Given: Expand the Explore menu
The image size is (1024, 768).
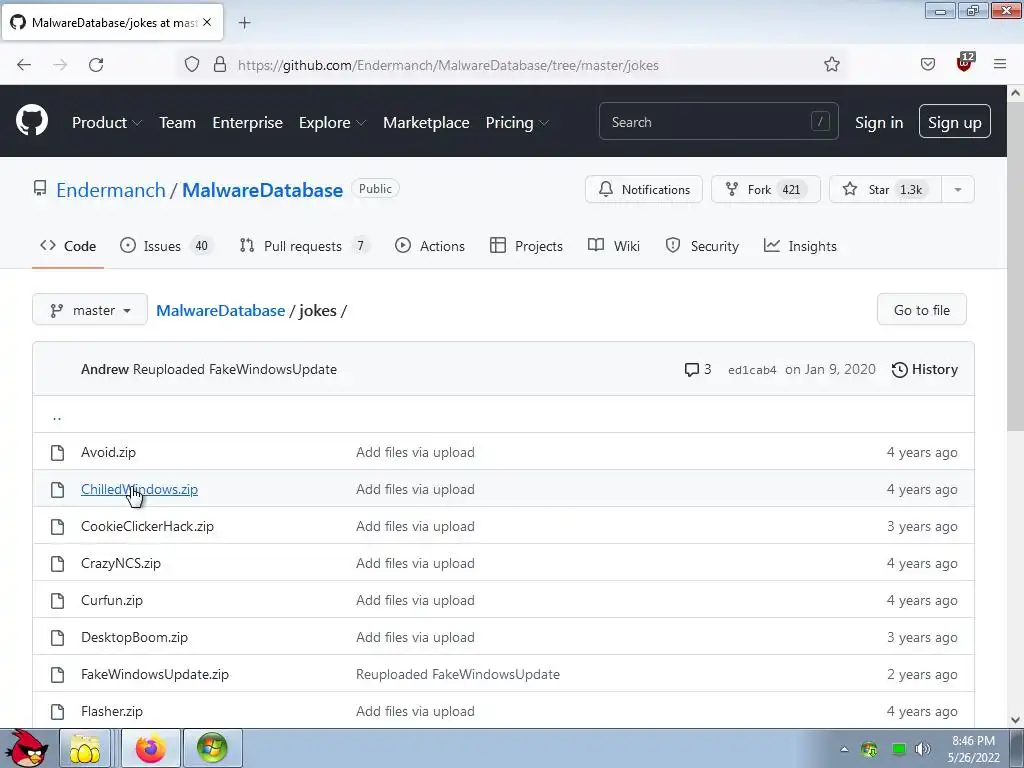Looking at the screenshot, I should [332, 123].
